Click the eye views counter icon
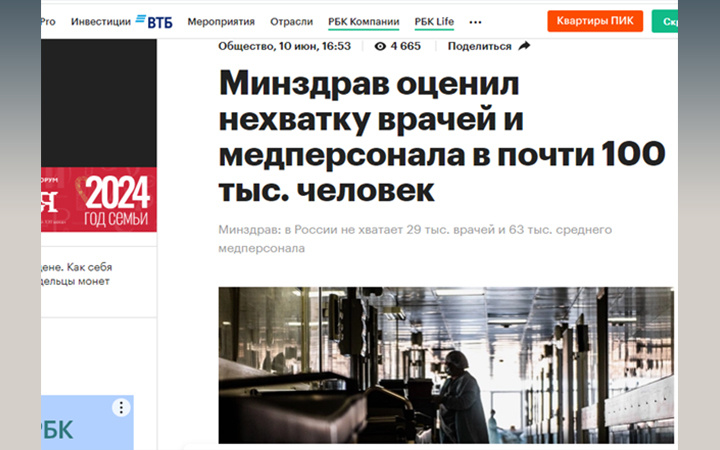The height and width of the screenshot is (450, 720). [x=380, y=46]
